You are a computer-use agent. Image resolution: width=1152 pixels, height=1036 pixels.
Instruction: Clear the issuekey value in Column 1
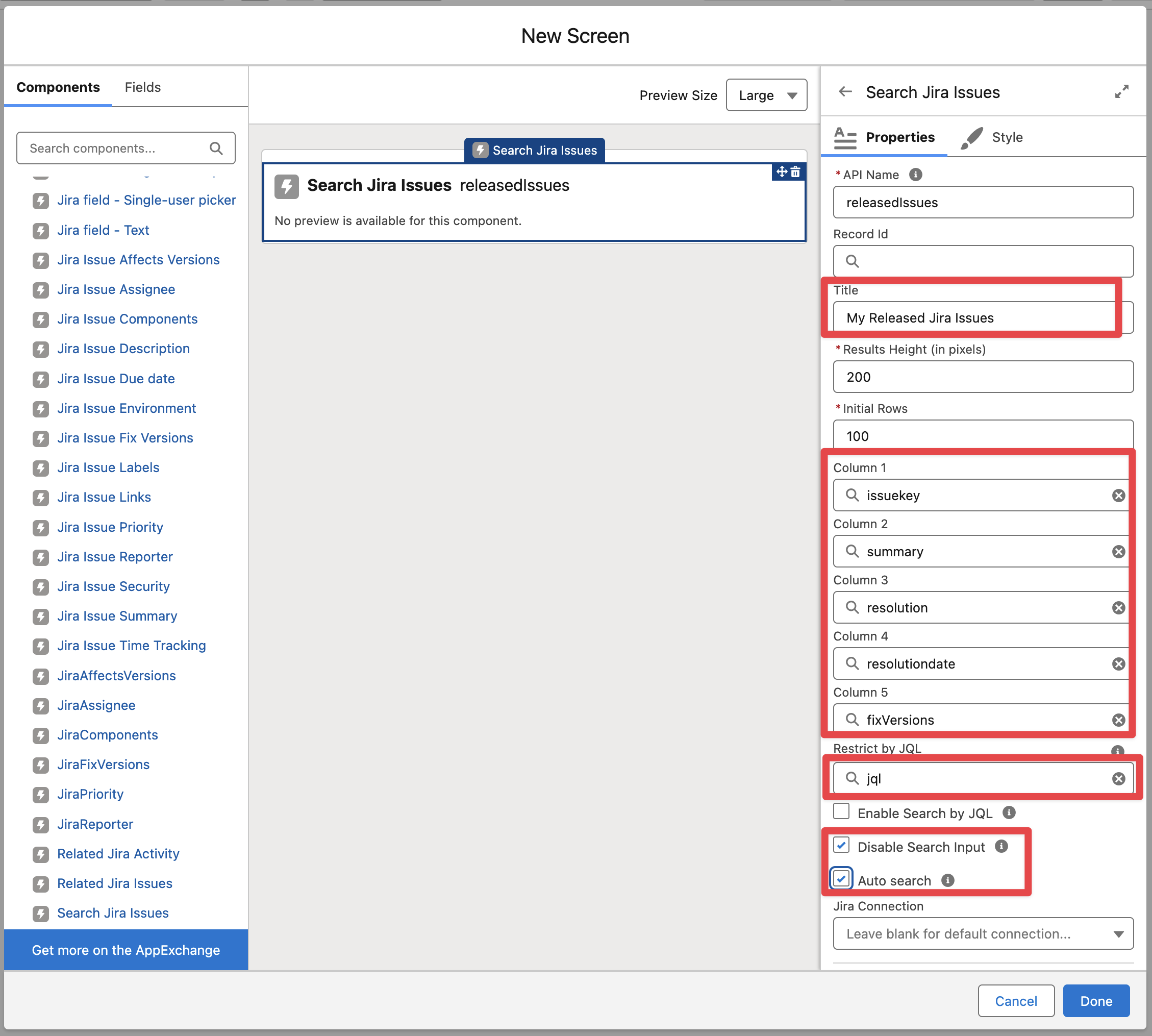pyautogui.click(x=1118, y=495)
